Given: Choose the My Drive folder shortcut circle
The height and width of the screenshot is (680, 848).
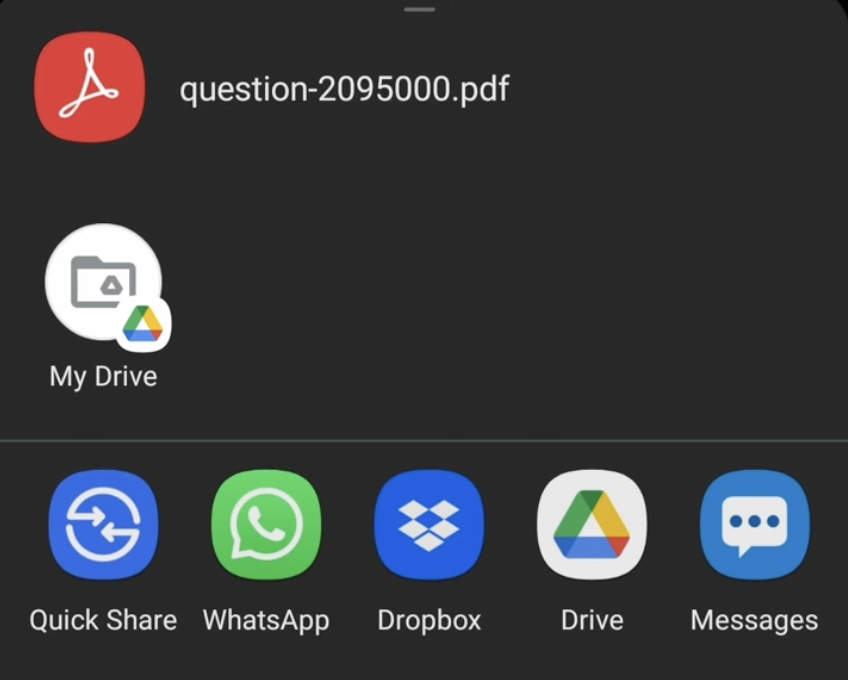Looking at the screenshot, I should (x=103, y=282).
